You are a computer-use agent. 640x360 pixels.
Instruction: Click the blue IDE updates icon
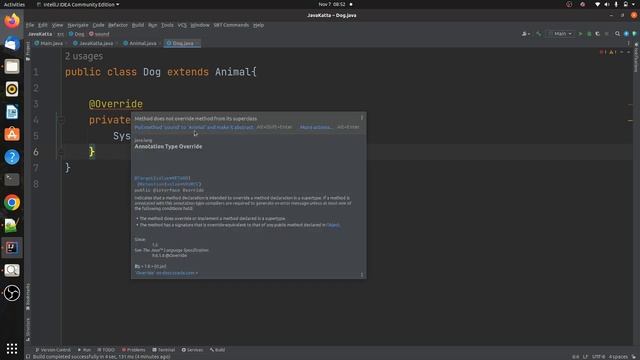[626, 33]
